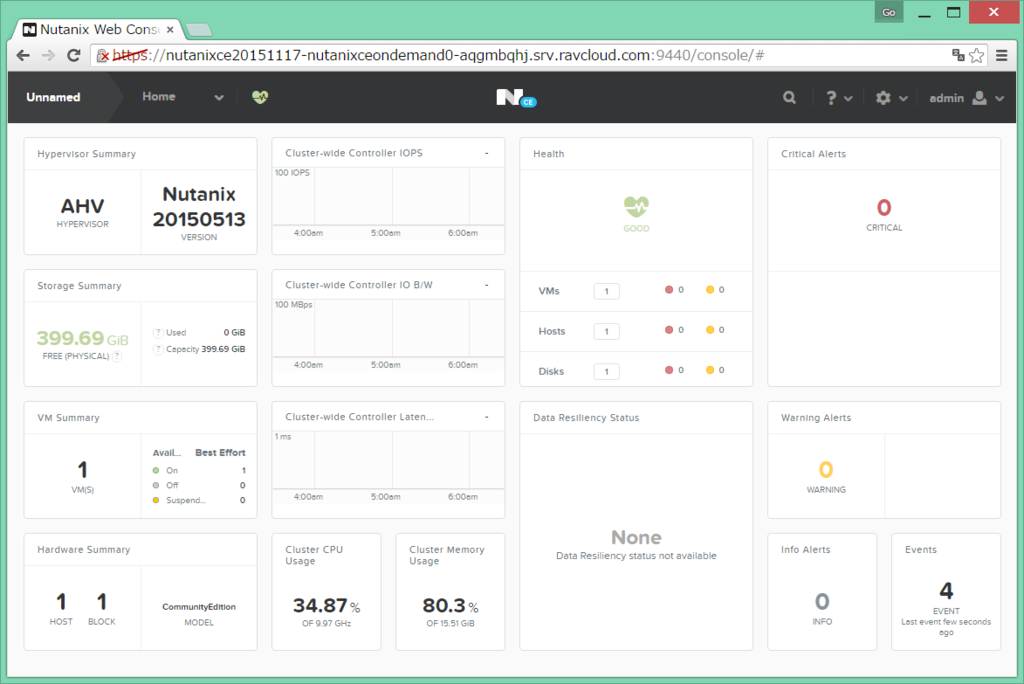Click the green GOOD health heart icon
Screen dimensions: 1024x684
point(636,206)
